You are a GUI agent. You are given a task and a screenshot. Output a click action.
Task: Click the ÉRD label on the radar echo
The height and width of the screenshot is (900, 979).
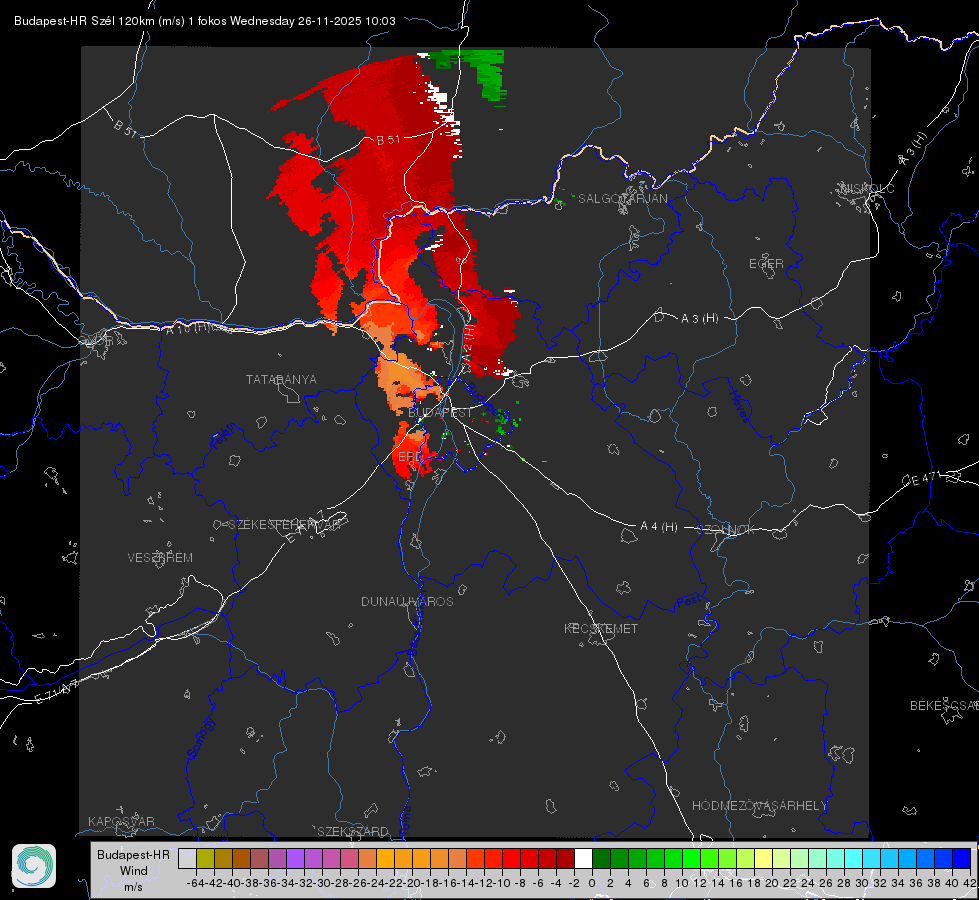(410, 457)
